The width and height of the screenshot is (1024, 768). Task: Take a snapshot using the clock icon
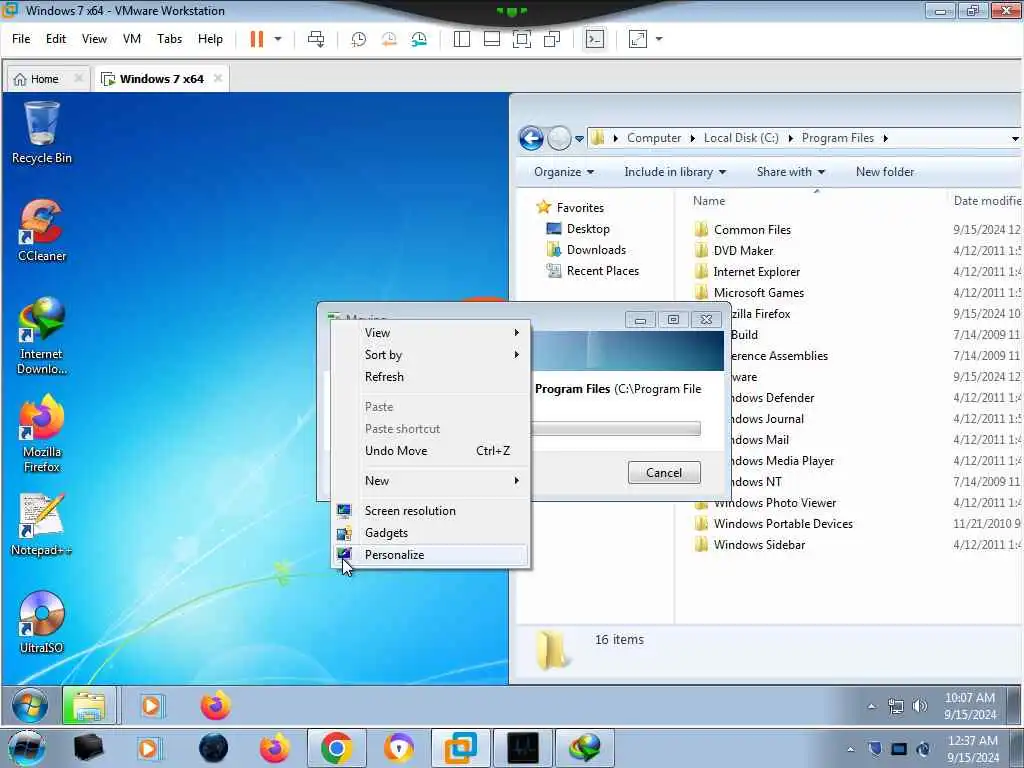point(359,39)
